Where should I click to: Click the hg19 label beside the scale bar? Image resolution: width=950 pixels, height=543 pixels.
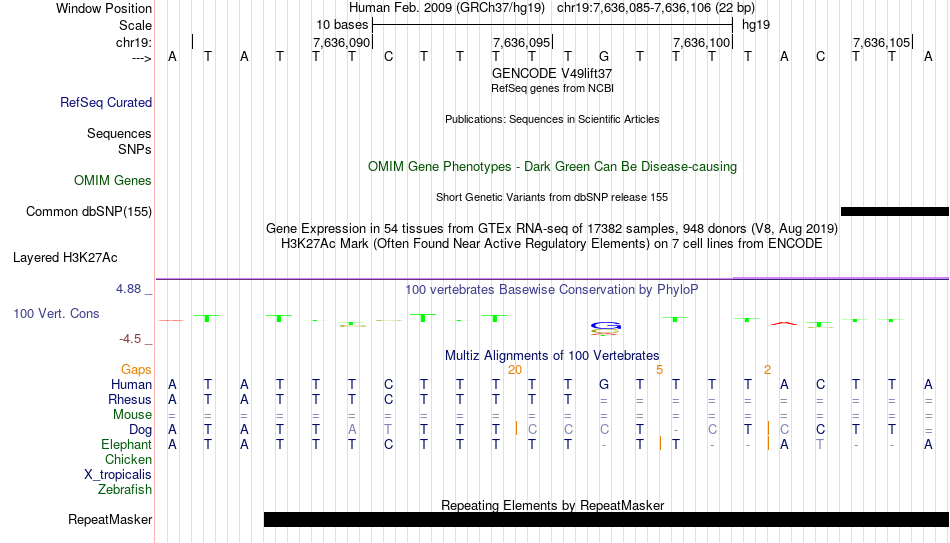756,25
